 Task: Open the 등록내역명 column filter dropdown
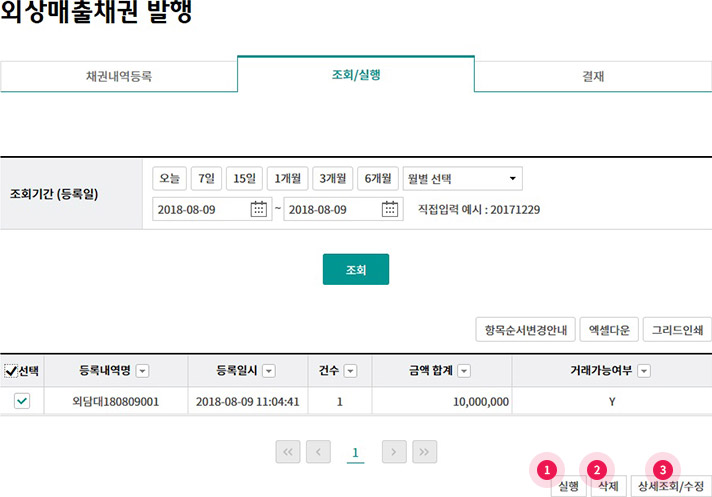(x=142, y=371)
